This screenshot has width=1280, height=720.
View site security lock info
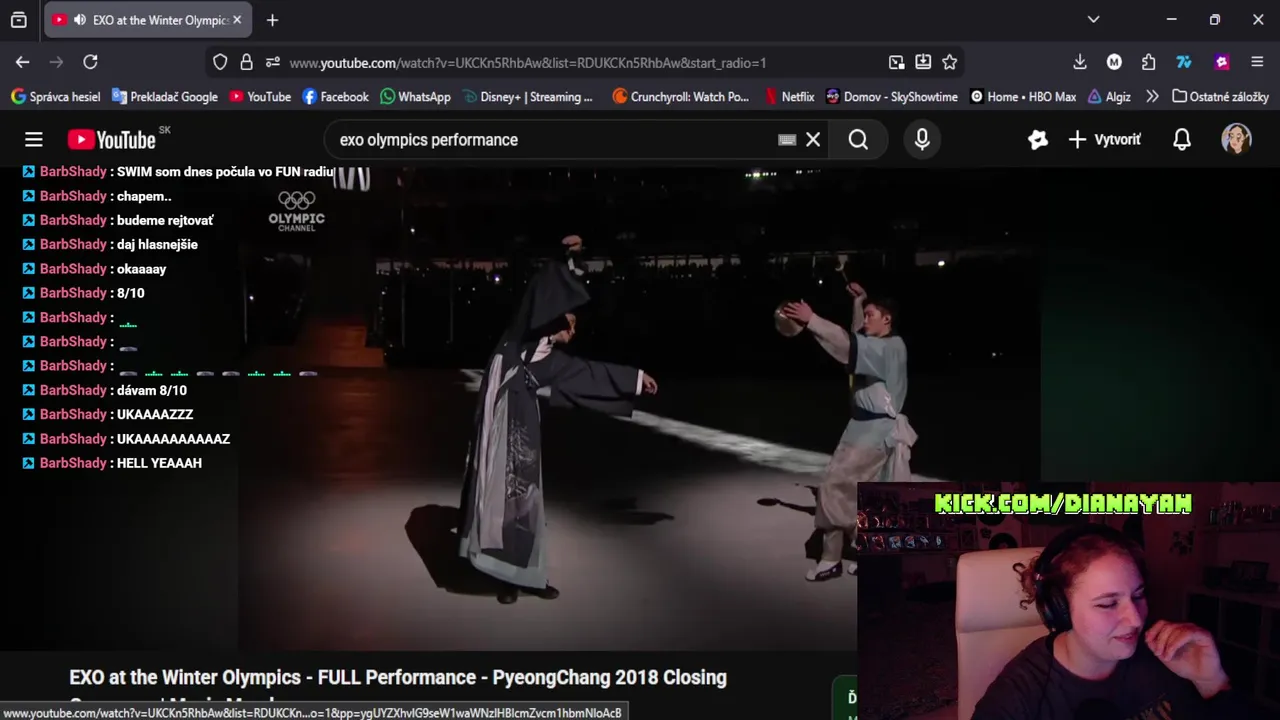pyautogui.click(x=246, y=62)
